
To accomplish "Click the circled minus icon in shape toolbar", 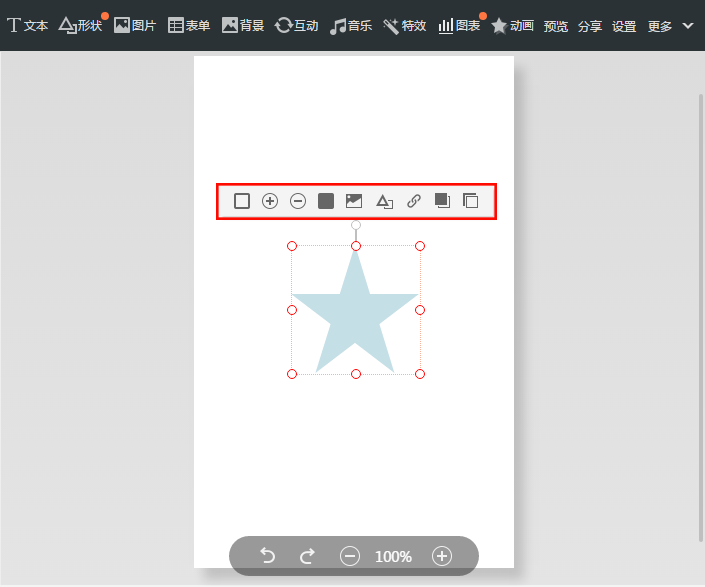I will coord(298,201).
